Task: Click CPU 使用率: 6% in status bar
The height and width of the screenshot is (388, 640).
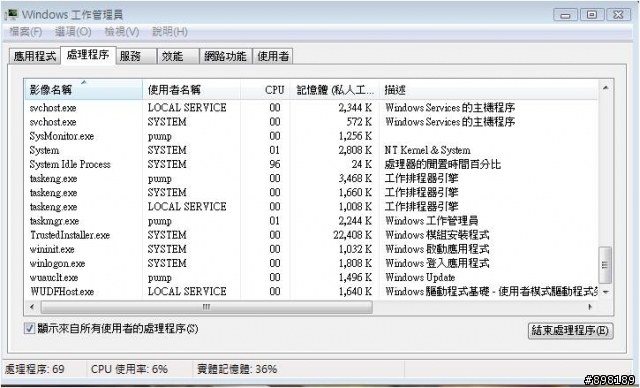Action: point(129,369)
